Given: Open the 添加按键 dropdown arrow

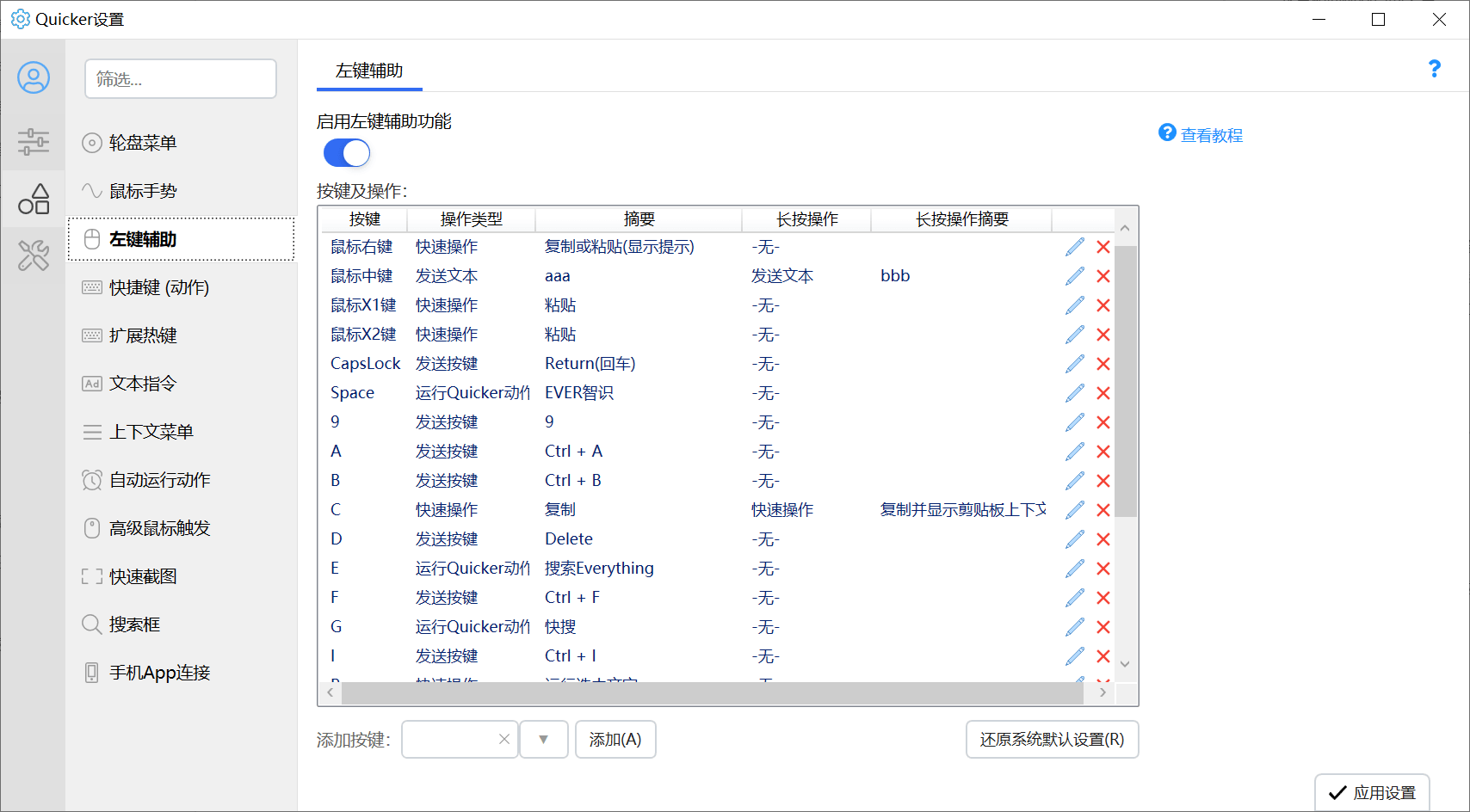Looking at the screenshot, I should pyautogui.click(x=544, y=740).
